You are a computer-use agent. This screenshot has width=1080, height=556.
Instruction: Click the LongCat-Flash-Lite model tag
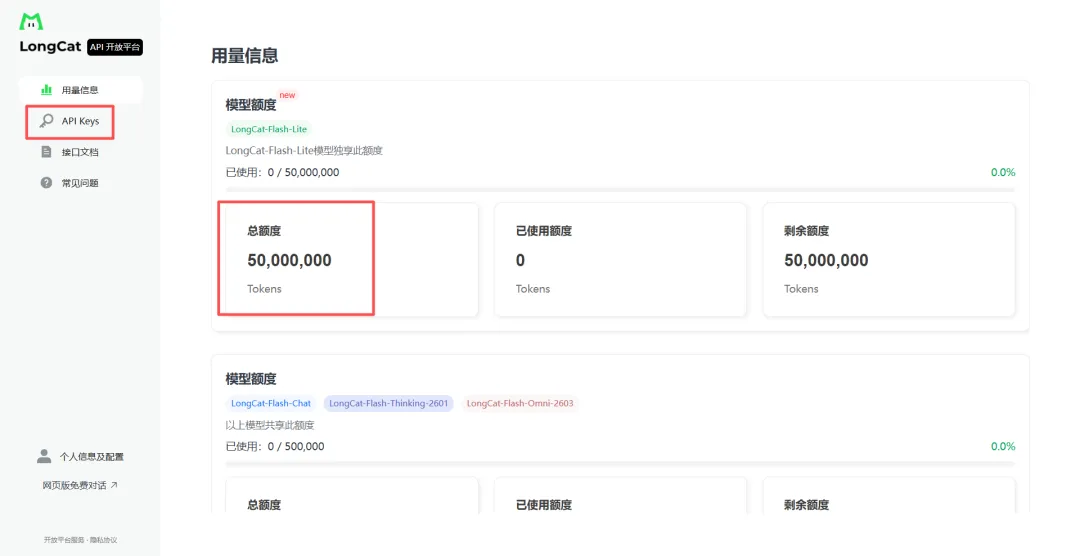pyautogui.click(x=269, y=129)
